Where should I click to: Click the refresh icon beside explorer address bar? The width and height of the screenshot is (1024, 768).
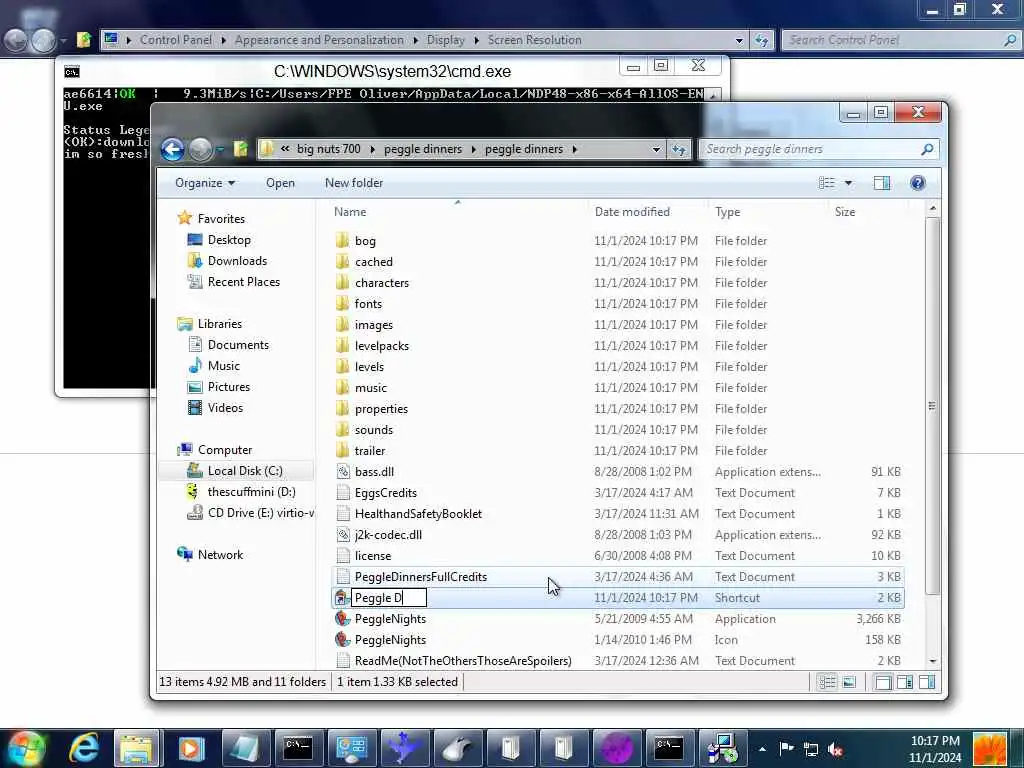pos(679,150)
